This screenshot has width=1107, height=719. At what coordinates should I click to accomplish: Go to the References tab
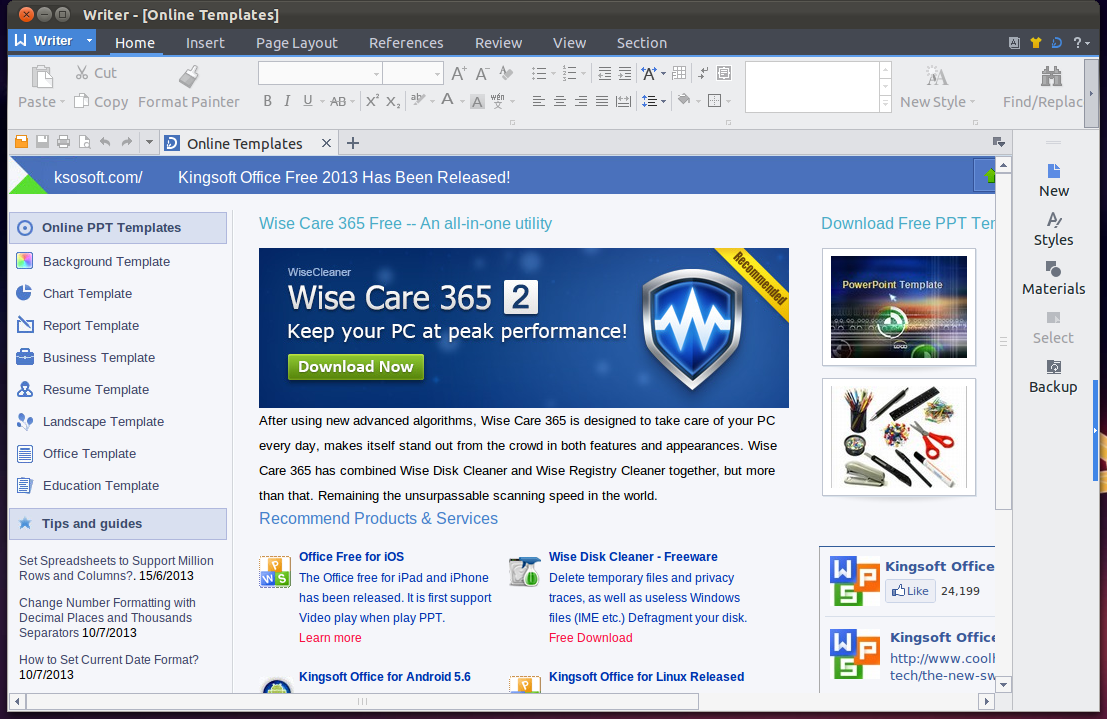406,43
